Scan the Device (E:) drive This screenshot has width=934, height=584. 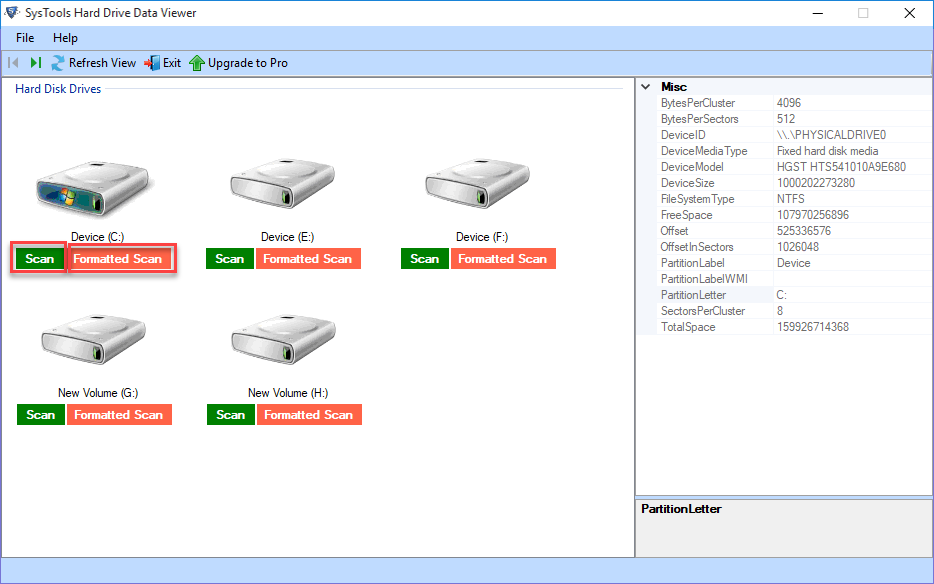point(230,259)
